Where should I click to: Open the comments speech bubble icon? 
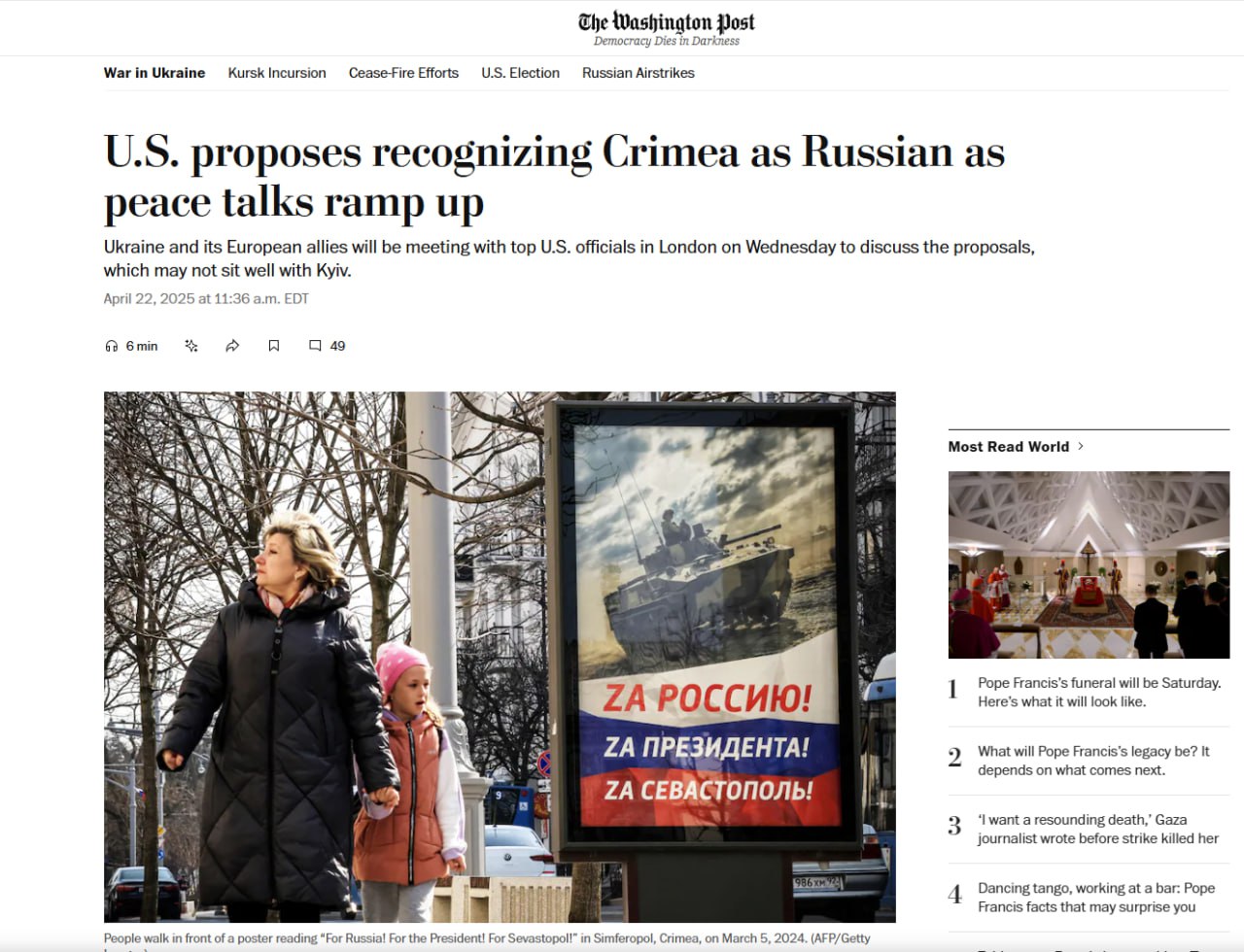[315, 346]
